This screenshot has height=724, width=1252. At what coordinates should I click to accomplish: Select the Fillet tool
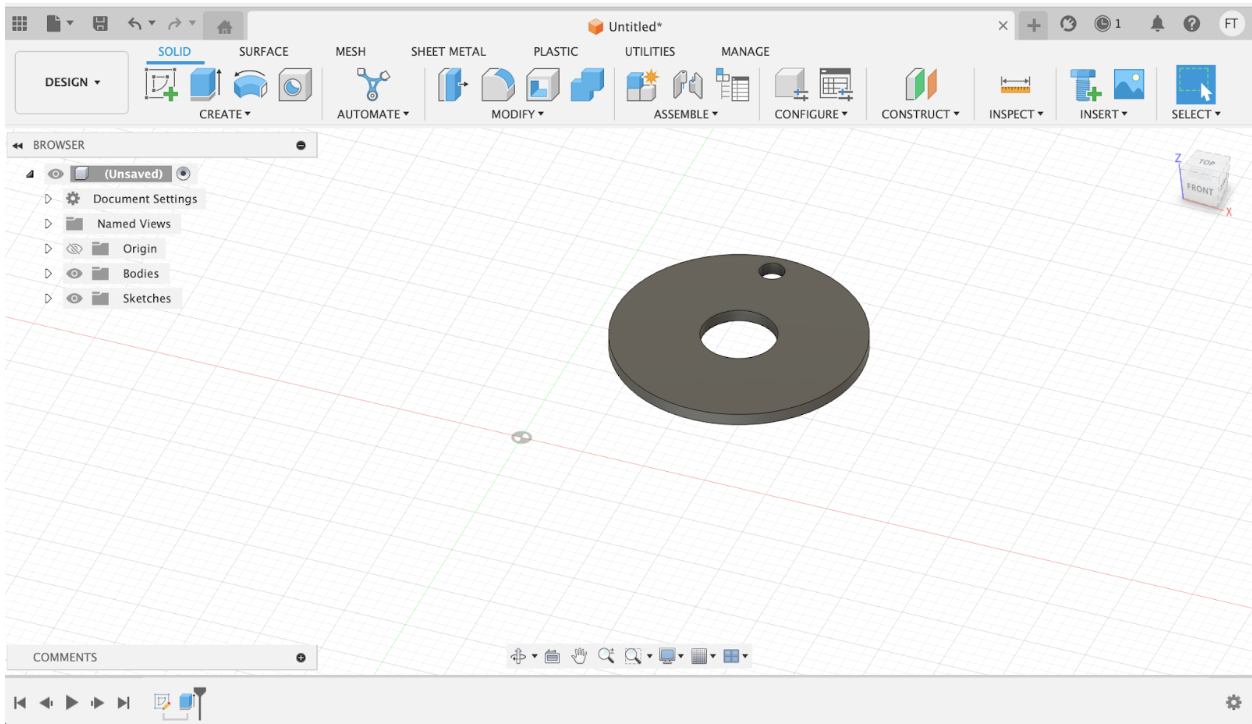tap(497, 85)
